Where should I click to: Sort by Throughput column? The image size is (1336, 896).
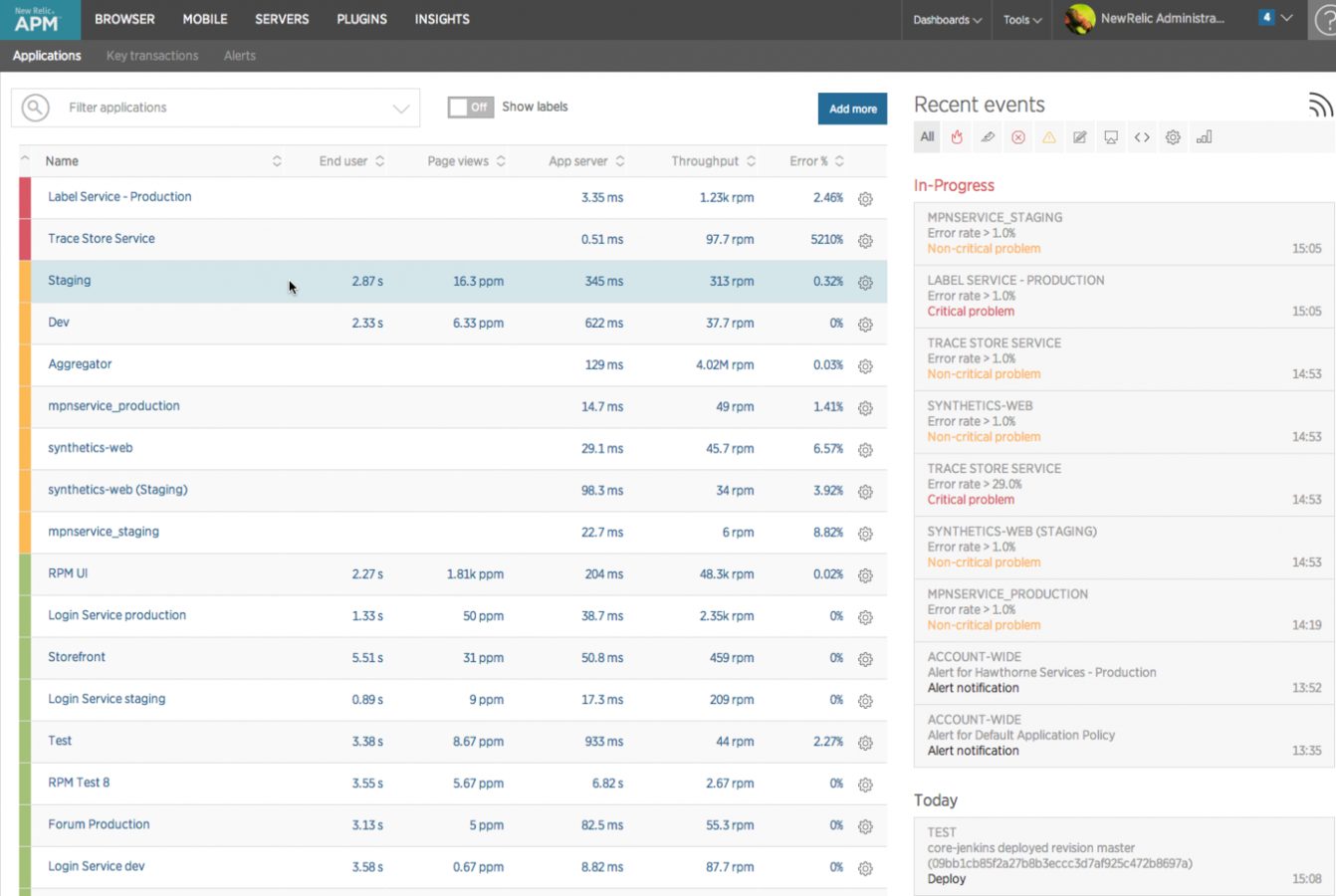click(713, 161)
